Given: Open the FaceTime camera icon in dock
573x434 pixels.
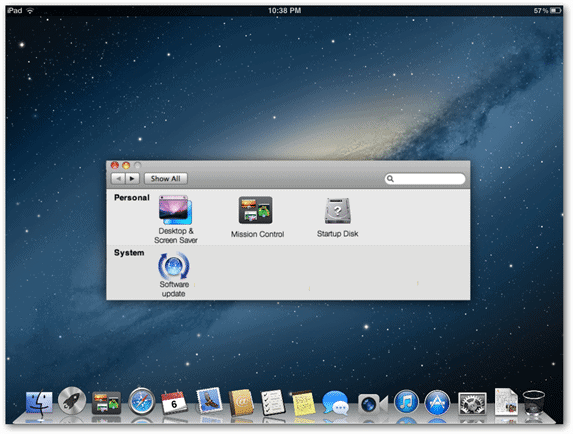Looking at the screenshot, I should [x=372, y=404].
